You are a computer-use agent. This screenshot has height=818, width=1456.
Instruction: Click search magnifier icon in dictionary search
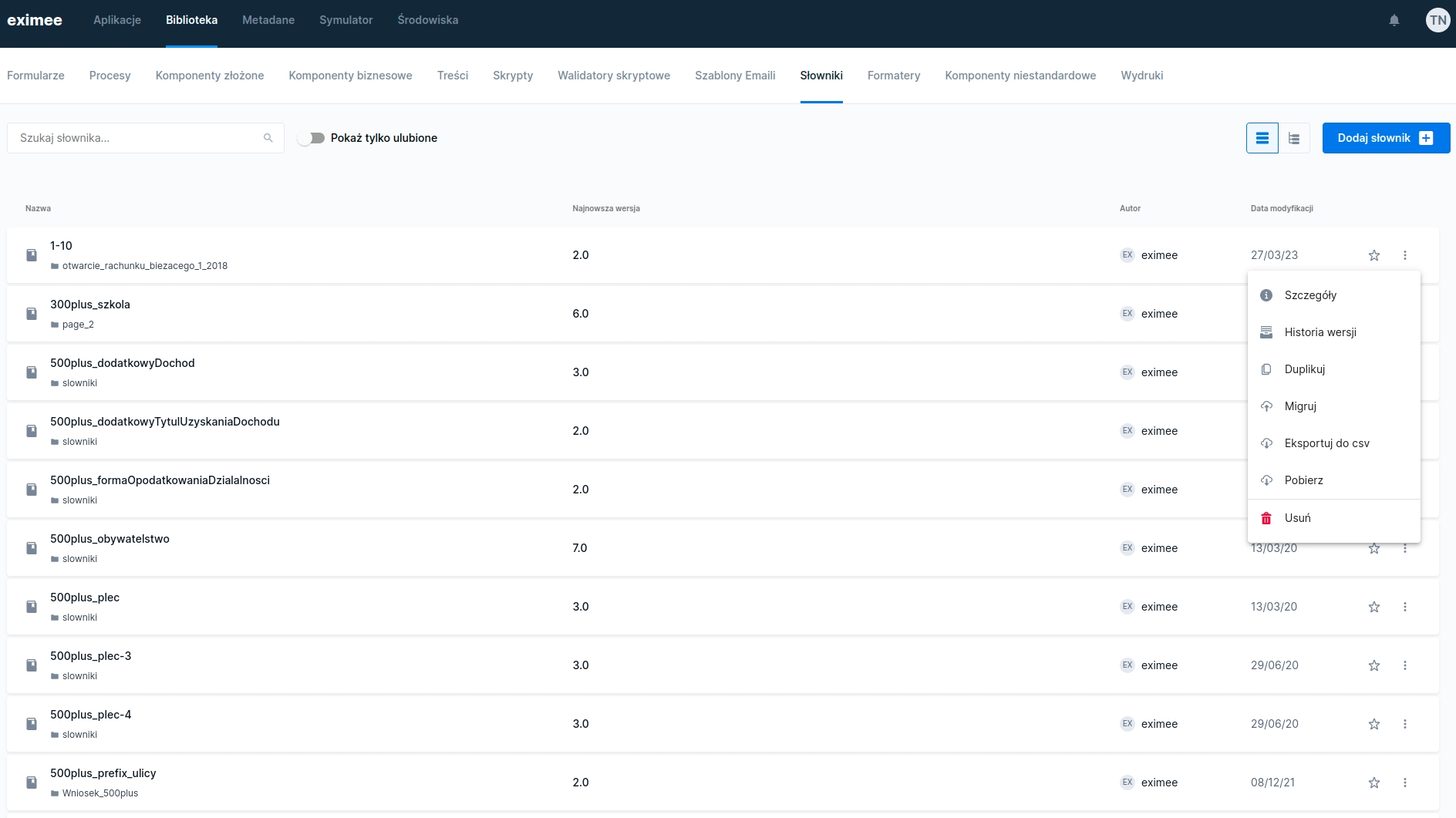click(268, 138)
